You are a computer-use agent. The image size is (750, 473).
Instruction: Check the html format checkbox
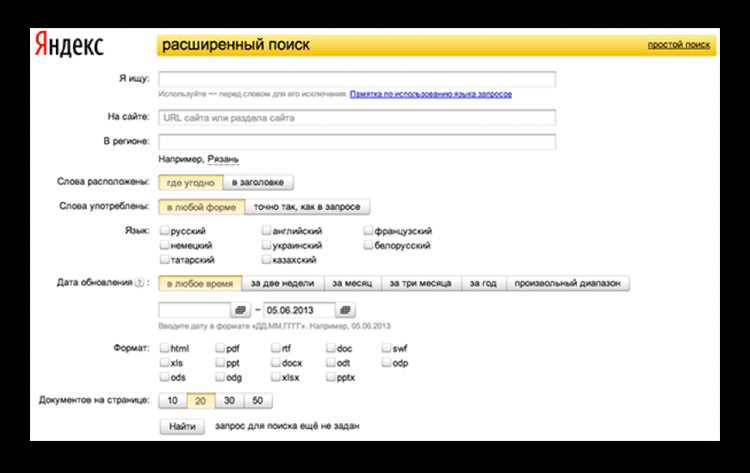[x=165, y=348]
